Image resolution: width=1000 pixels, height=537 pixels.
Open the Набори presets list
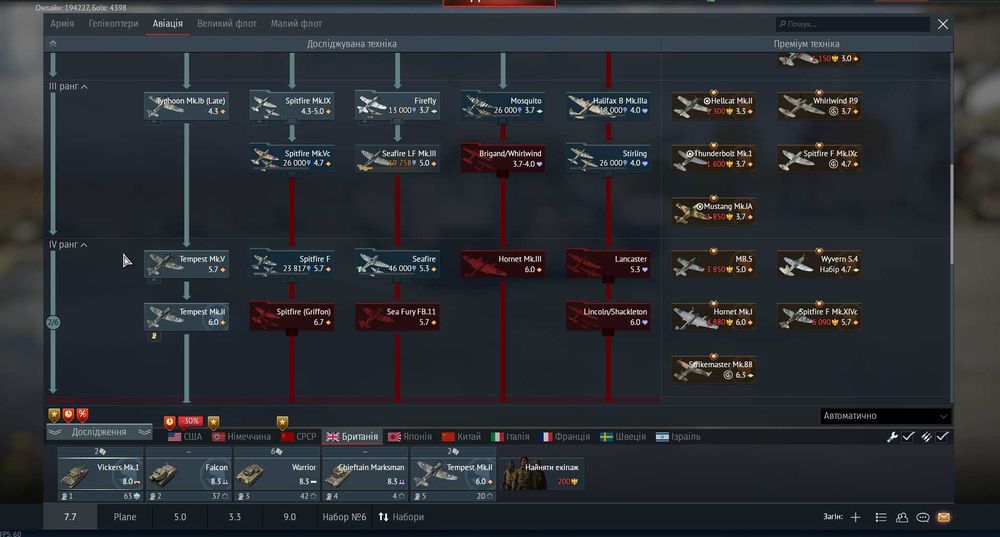coord(401,517)
